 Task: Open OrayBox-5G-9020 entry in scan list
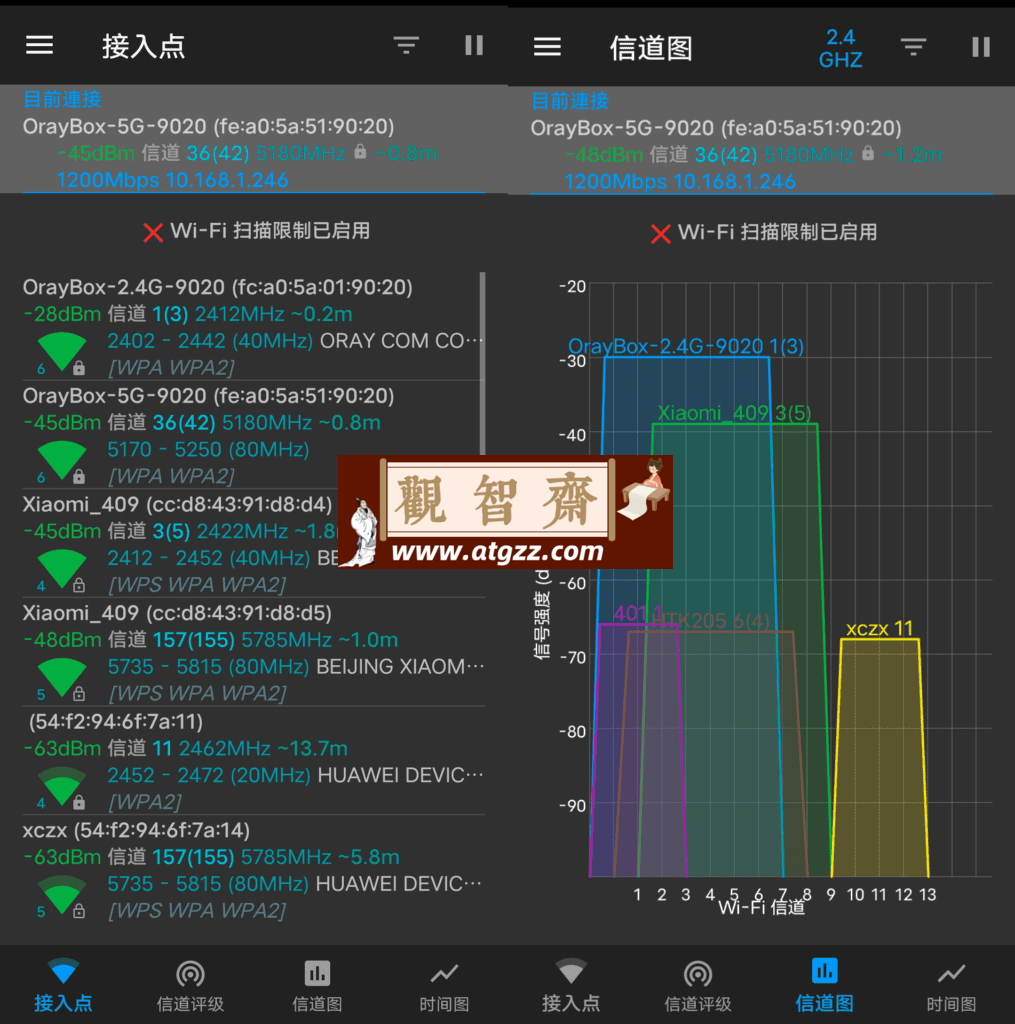pyautogui.click(x=252, y=435)
